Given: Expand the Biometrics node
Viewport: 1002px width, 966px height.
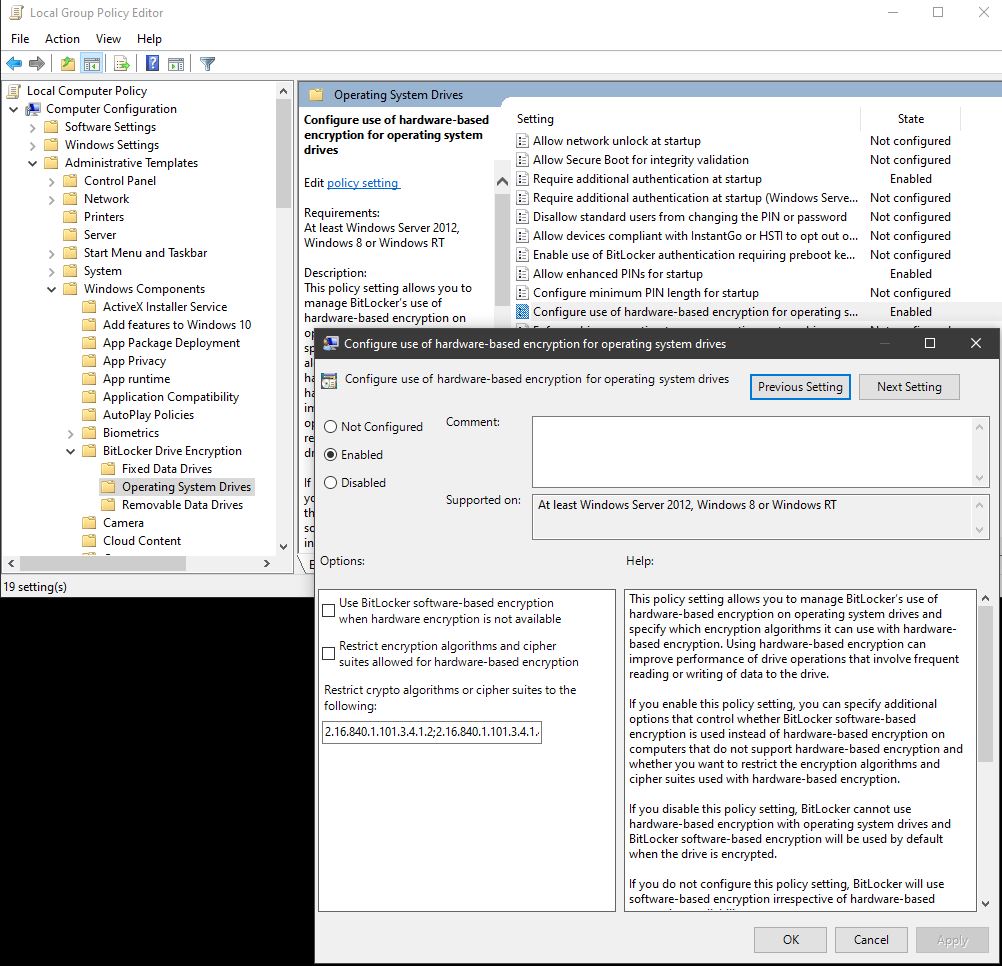Looking at the screenshot, I should click(x=71, y=433).
